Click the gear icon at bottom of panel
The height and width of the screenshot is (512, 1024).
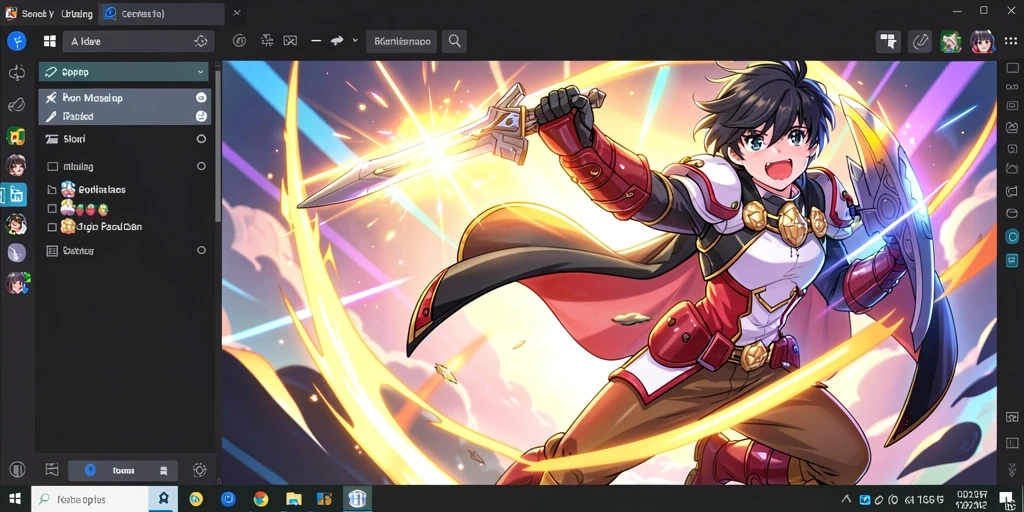[200, 470]
